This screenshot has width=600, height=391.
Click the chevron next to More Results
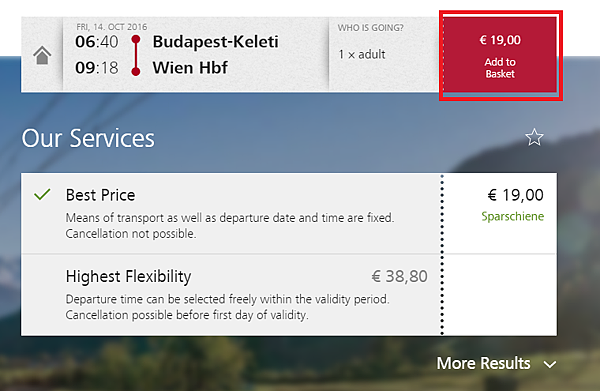click(550, 365)
